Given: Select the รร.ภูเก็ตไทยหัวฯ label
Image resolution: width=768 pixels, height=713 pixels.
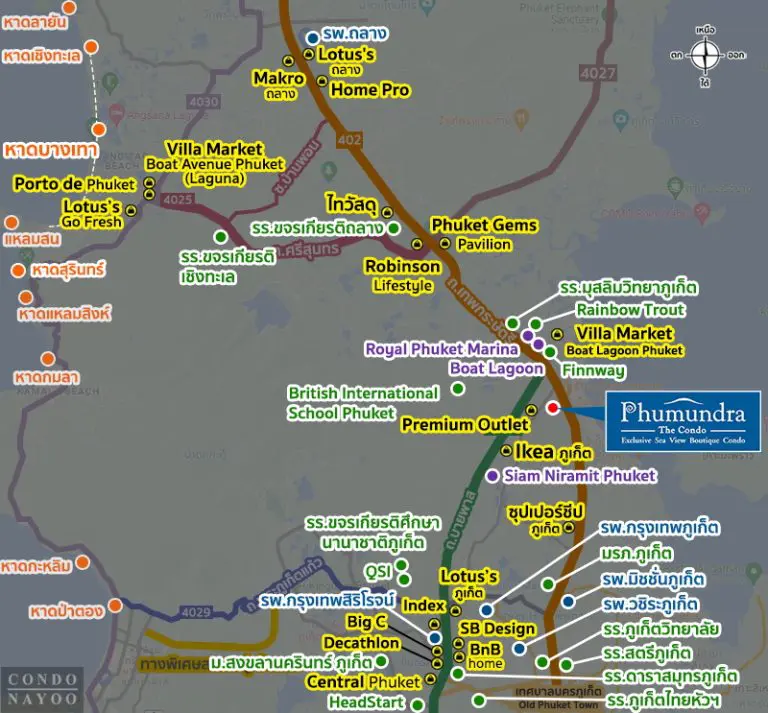Looking at the screenshot, I should click(663, 701).
